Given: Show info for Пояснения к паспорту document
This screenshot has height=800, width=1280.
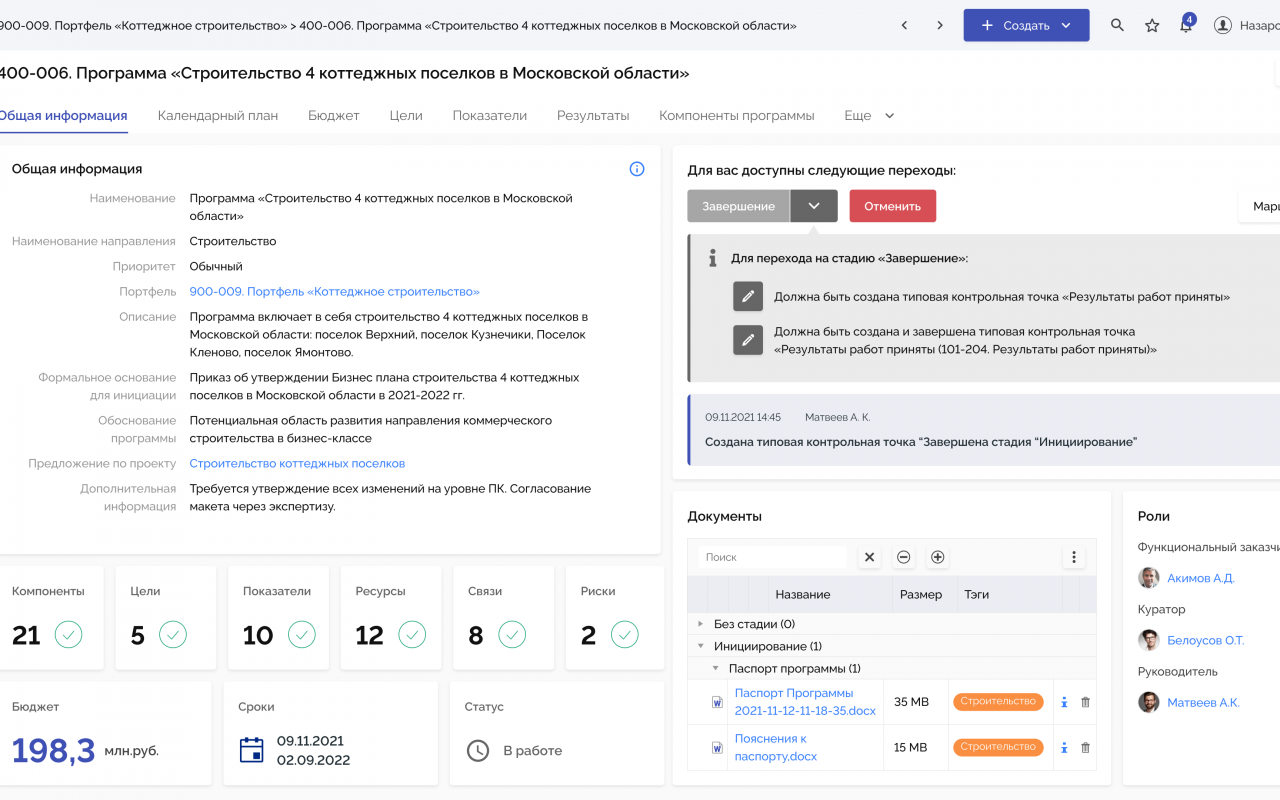Looking at the screenshot, I should (x=1064, y=747).
